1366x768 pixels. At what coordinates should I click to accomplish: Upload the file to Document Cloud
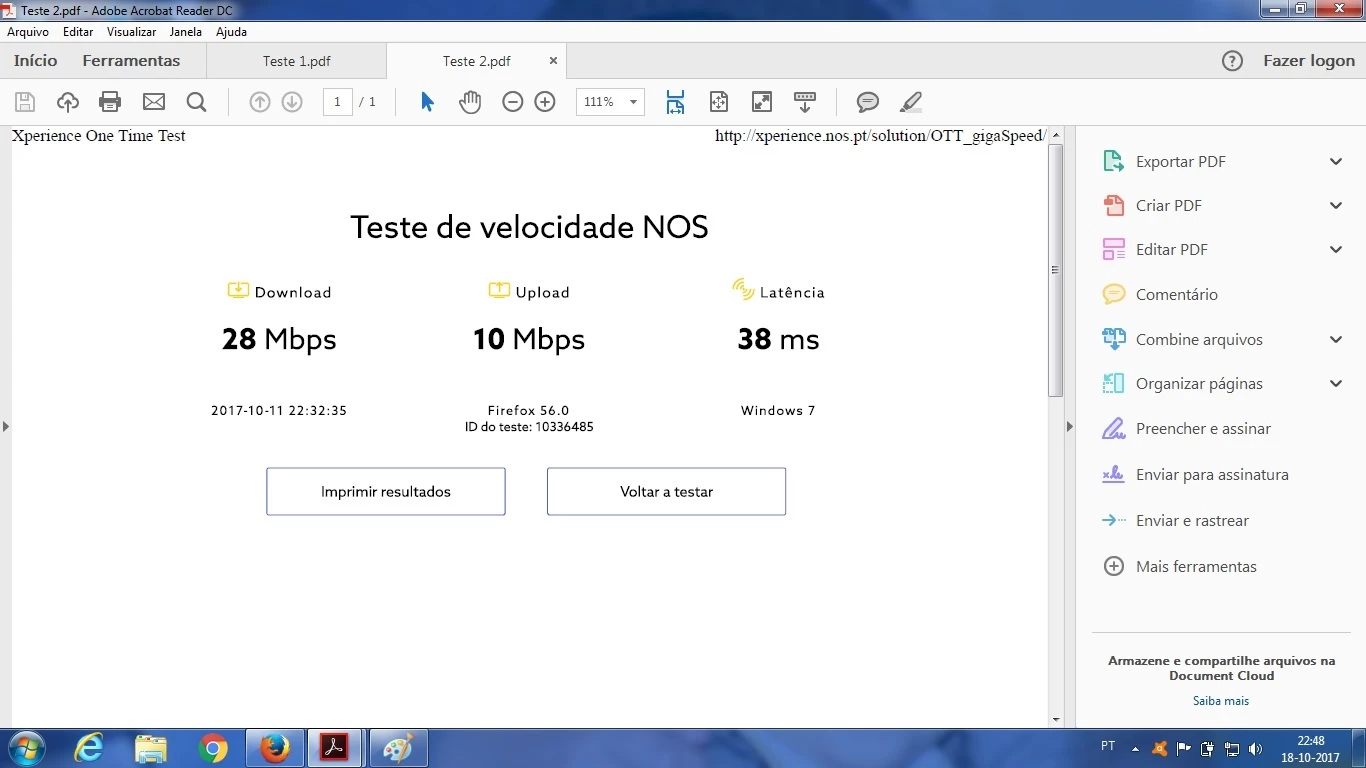pos(67,102)
